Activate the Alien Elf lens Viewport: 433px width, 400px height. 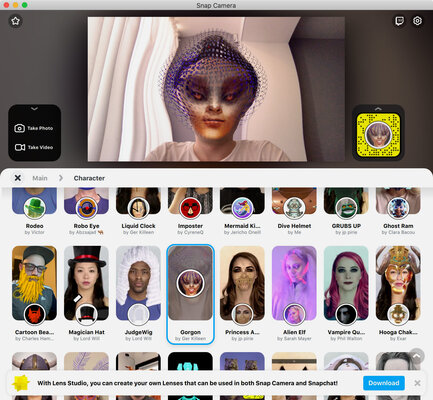pyautogui.click(x=294, y=294)
